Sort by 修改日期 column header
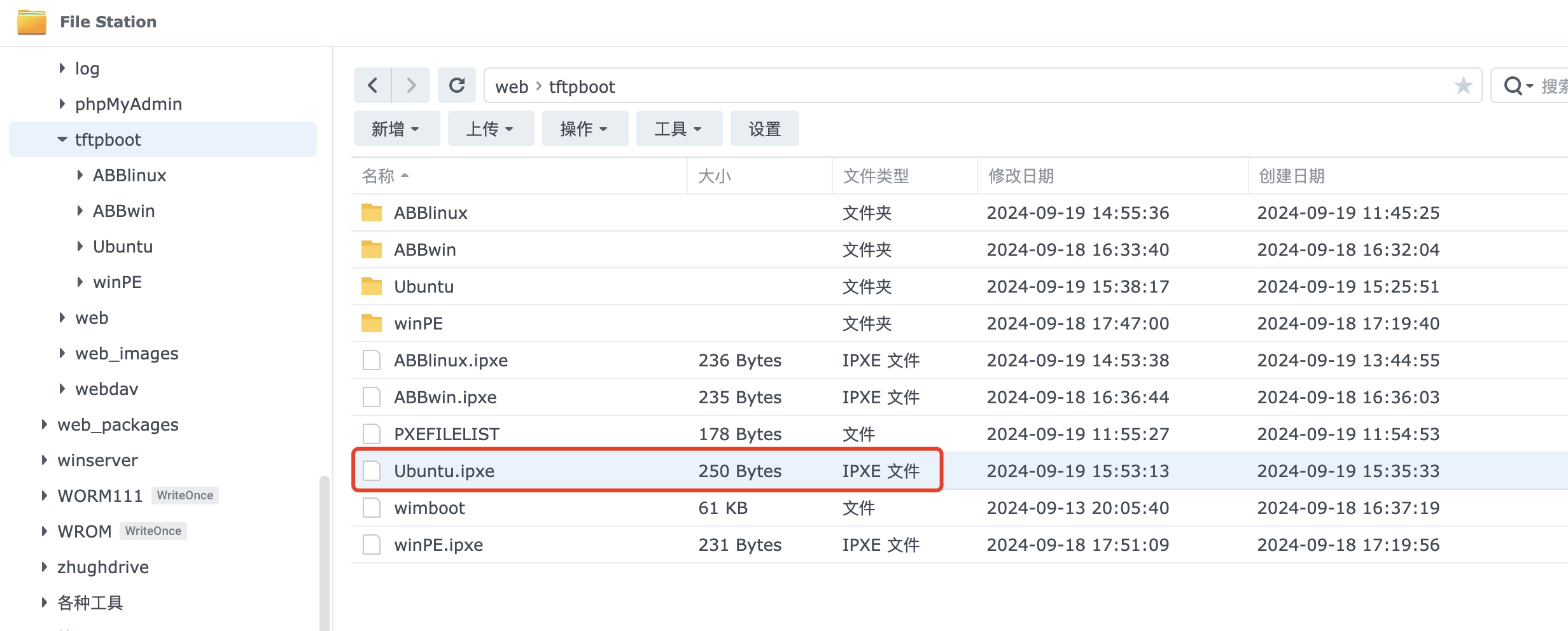Viewport: 1568px width, 631px height. [x=1112, y=176]
